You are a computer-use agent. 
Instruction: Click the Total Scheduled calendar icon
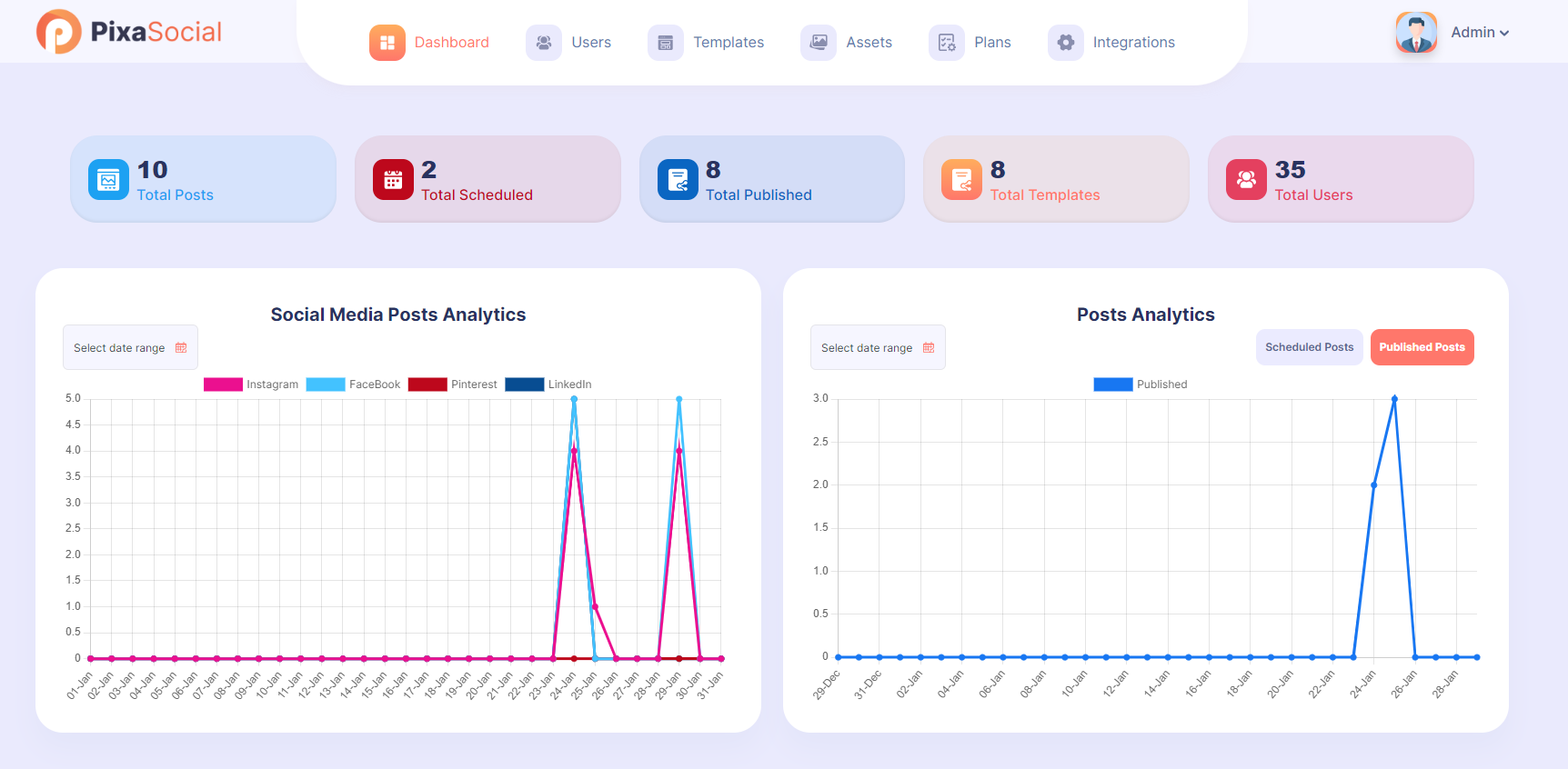tap(393, 179)
